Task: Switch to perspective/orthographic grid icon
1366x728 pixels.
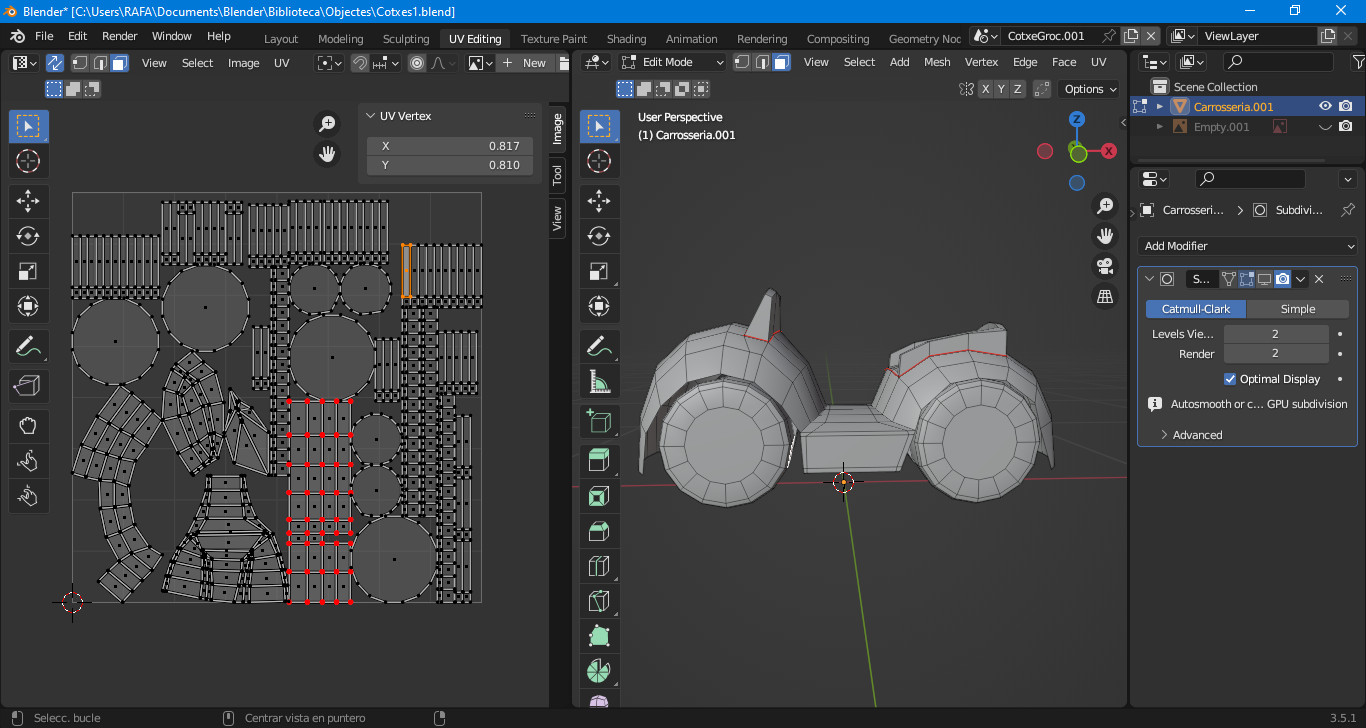Action: click(1105, 297)
